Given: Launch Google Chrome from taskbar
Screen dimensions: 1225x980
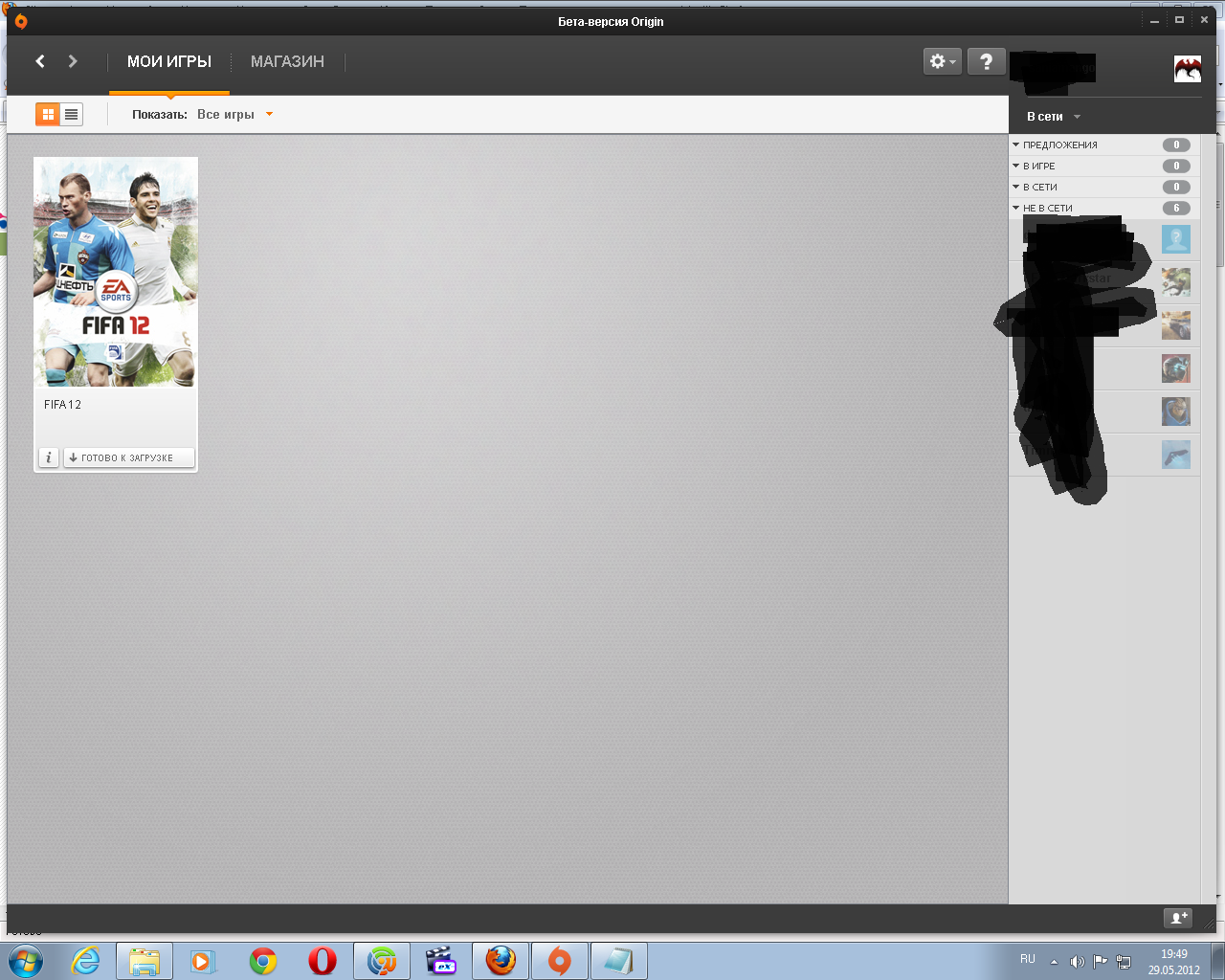Looking at the screenshot, I should (x=263, y=961).
